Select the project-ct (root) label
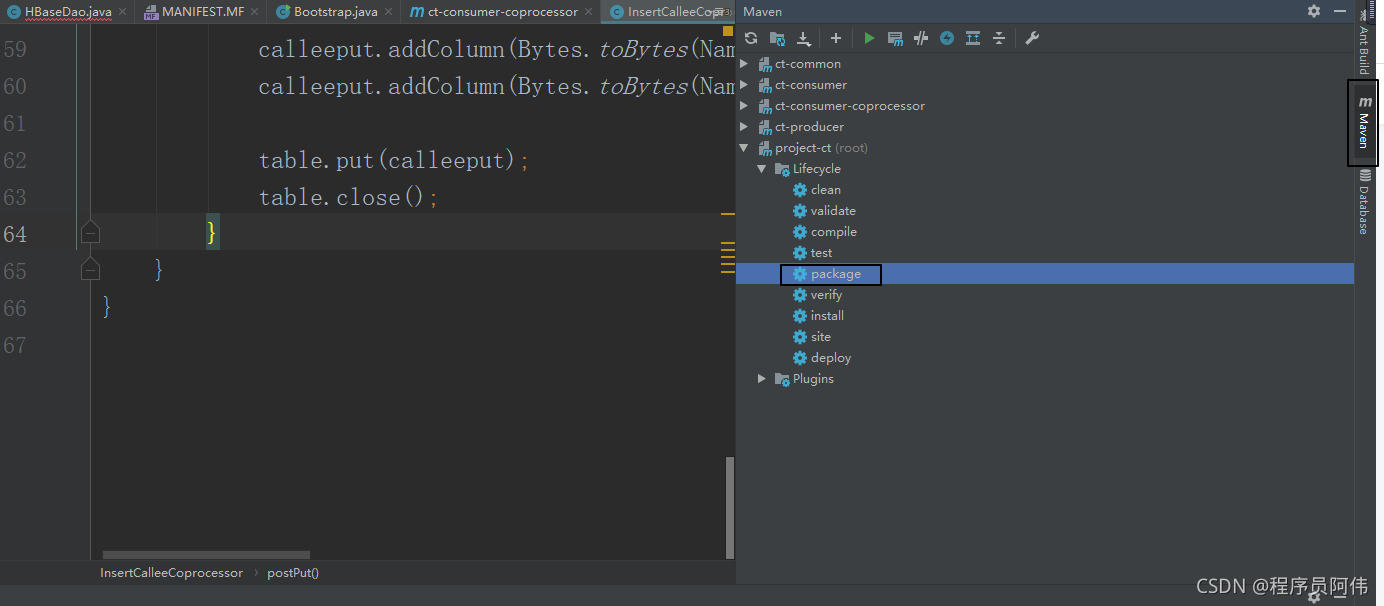This screenshot has height=606, width=1384. (x=821, y=148)
